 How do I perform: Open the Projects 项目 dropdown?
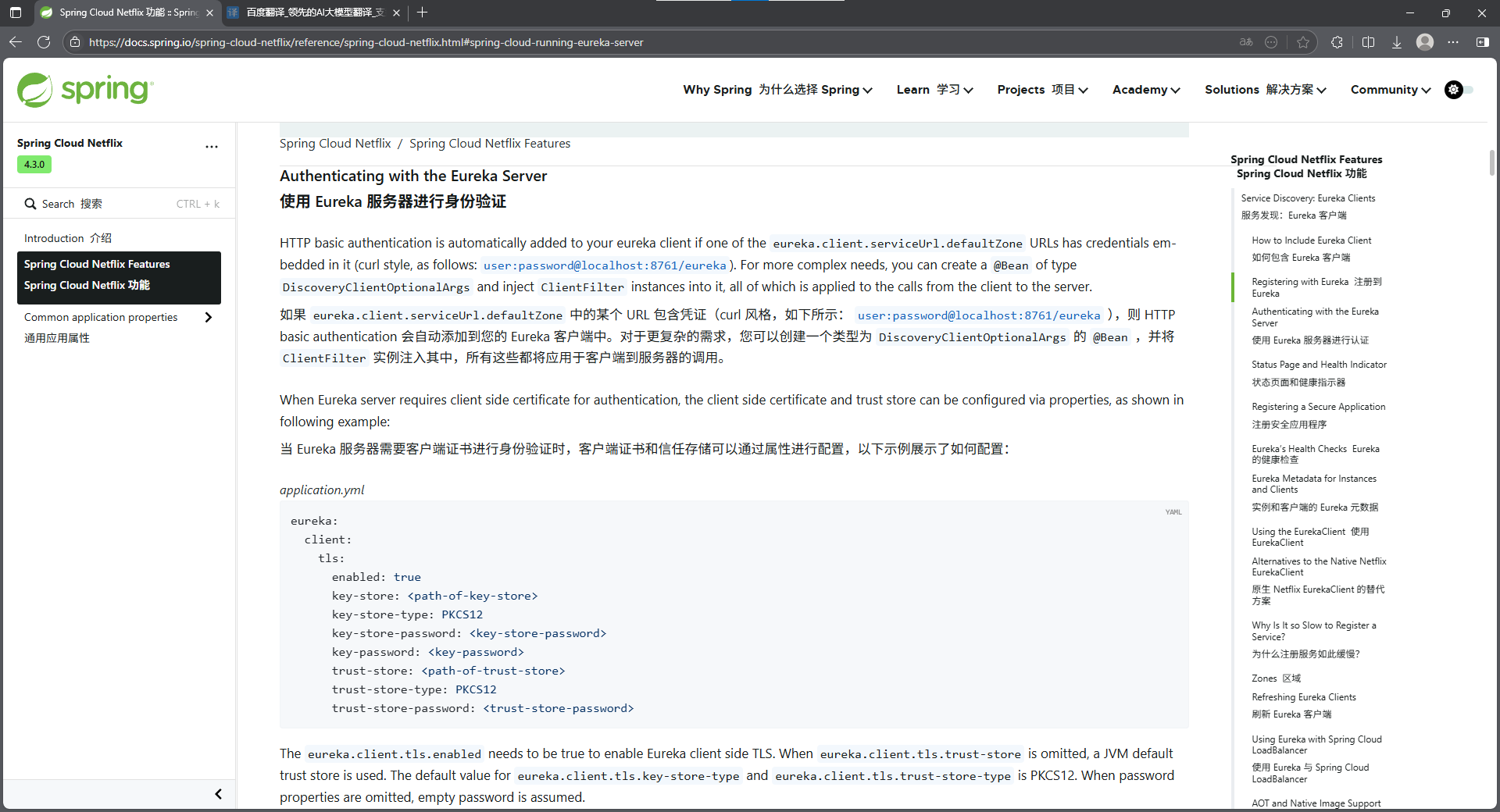1042,90
